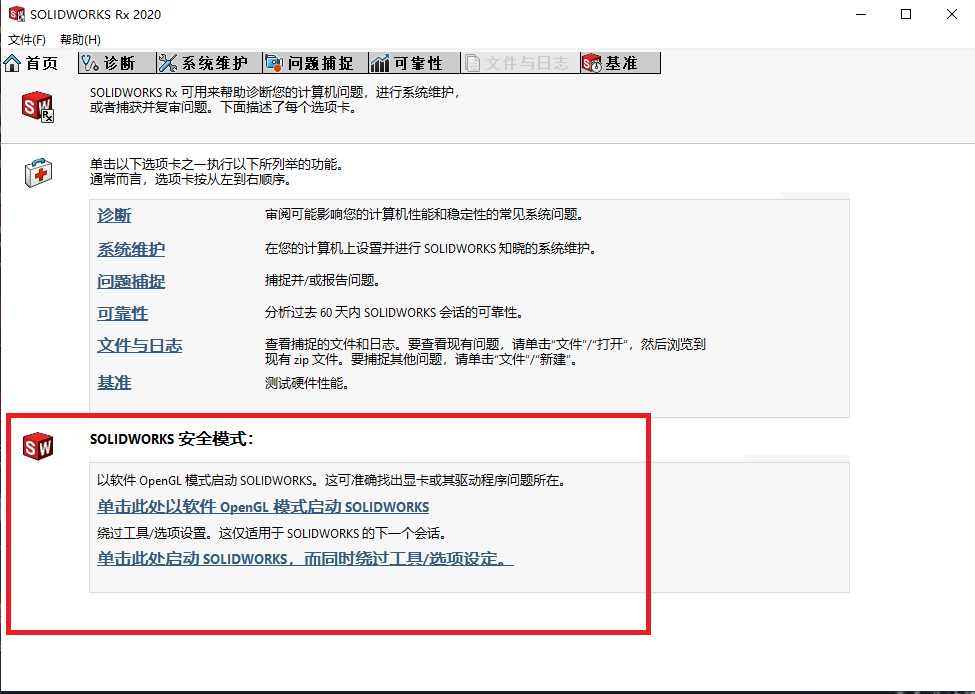This screenshot has height=694, width=975.
Task: Switch to the 可靠性 tab
Action: (414, 63)
